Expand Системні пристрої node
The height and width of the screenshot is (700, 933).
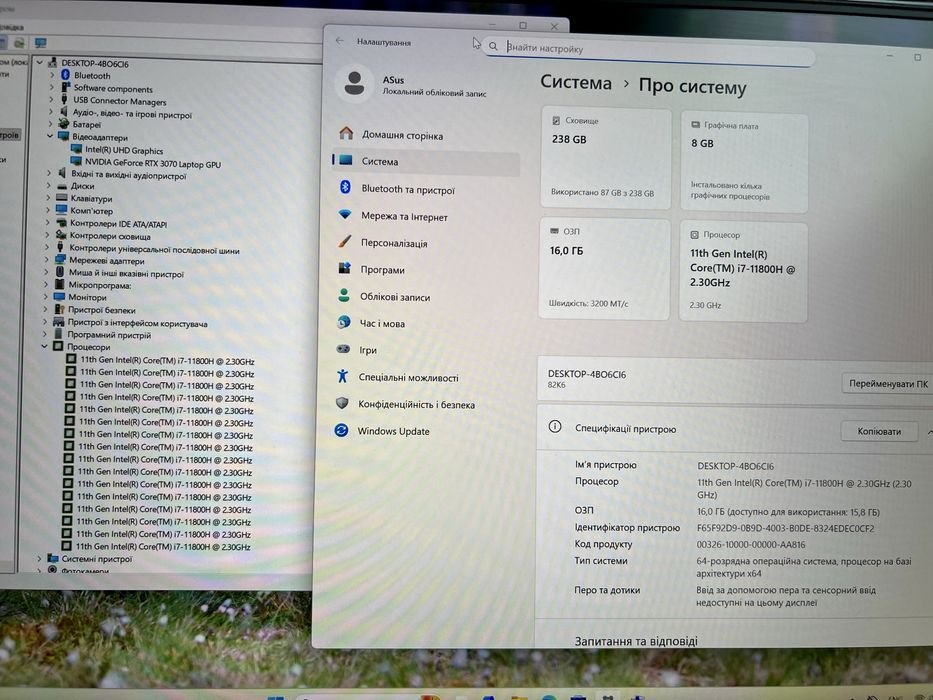point(39,558)
